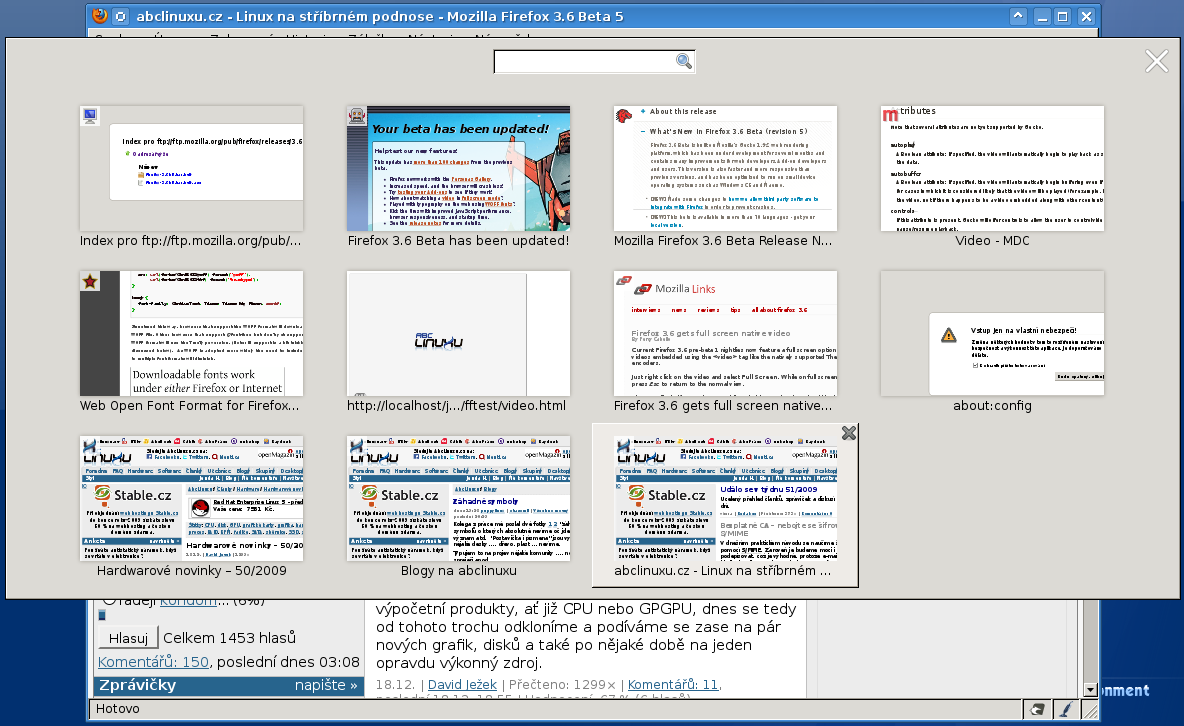Image resolution: width=1184 pixels, height=726 pixels.
Task: Click the poslední dnes 03:08 text
Action: pos(288,662)
